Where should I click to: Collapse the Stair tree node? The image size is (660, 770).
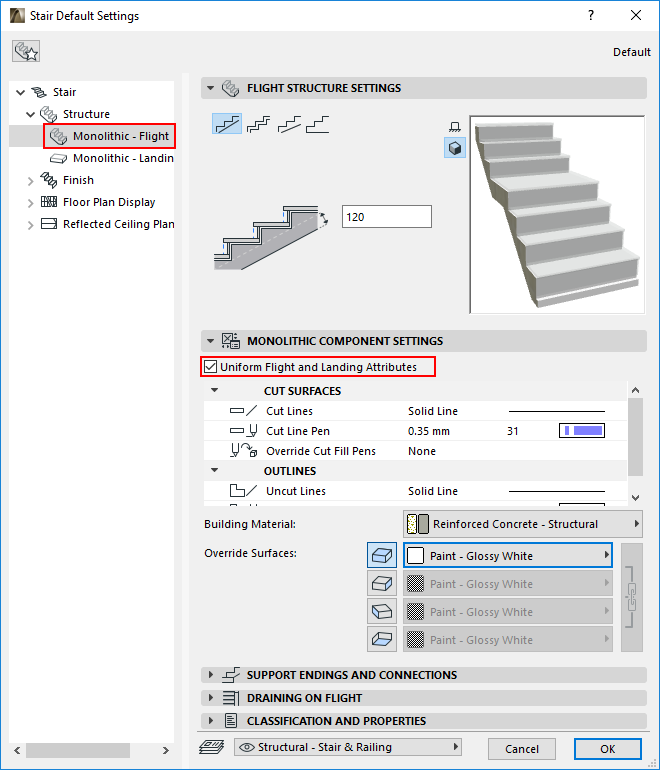click(20, 92)
